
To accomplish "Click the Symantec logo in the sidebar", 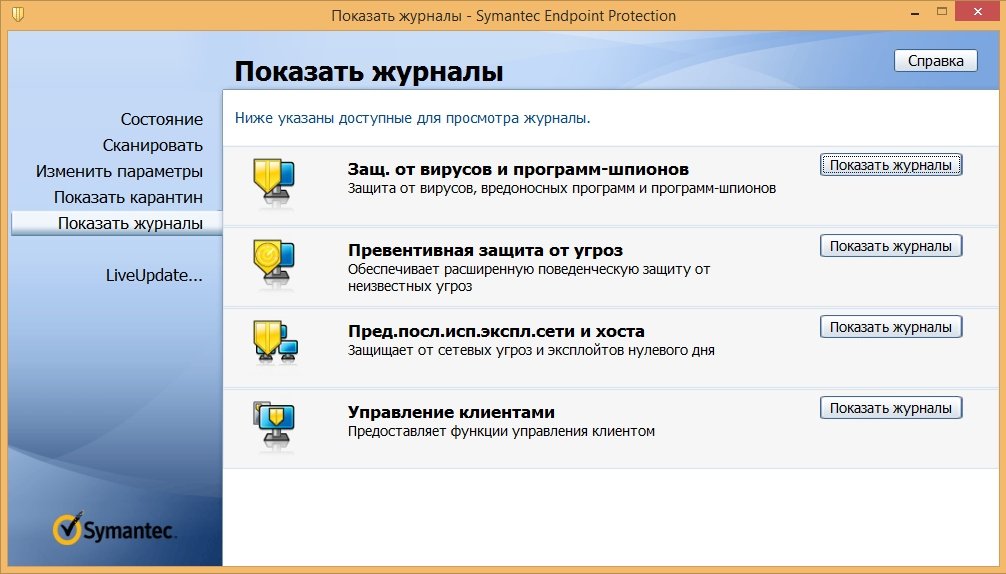I will [114, 528].
